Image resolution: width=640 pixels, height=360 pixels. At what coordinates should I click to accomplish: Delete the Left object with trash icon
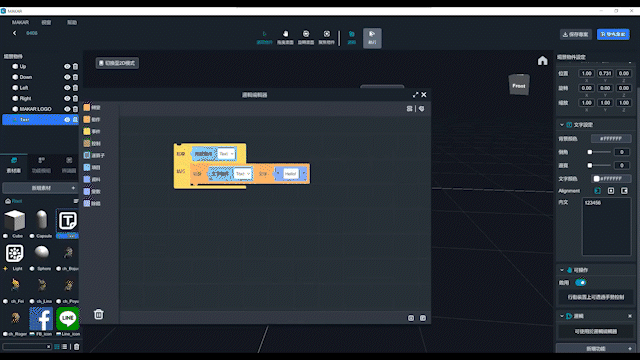76,88
